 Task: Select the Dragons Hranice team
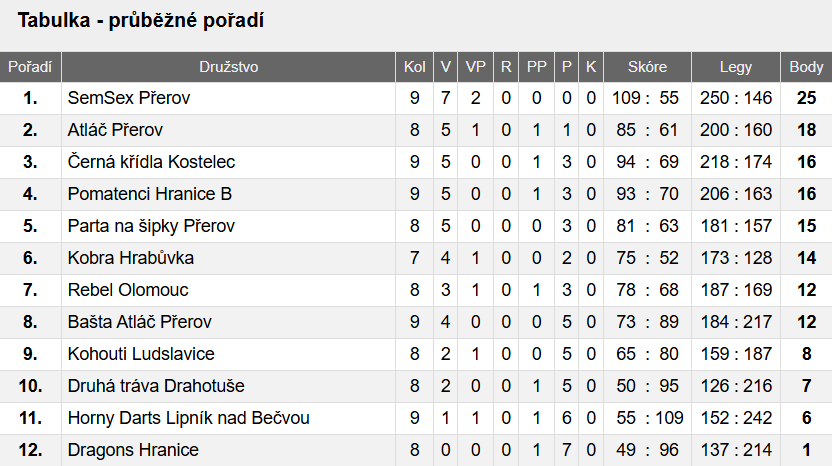[133, 450]
